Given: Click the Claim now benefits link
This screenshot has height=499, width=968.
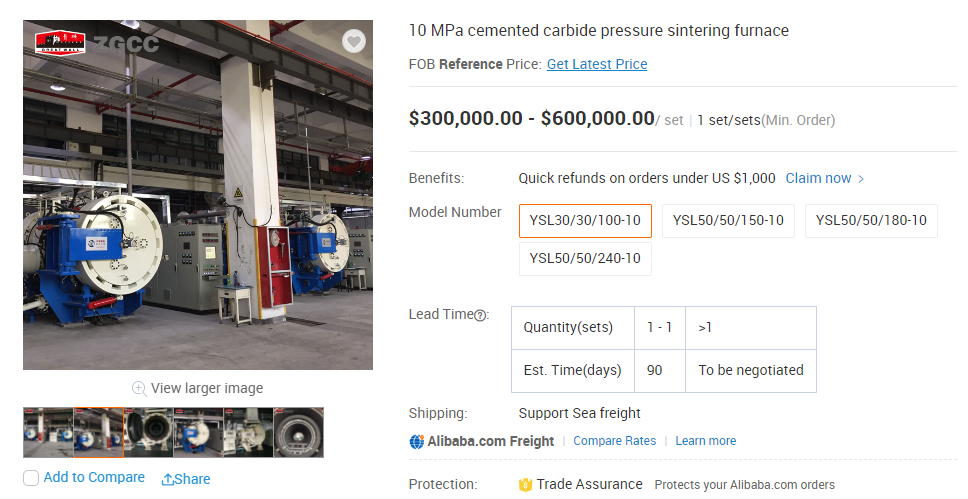Looking at the screenshot, I should (818, 178).
